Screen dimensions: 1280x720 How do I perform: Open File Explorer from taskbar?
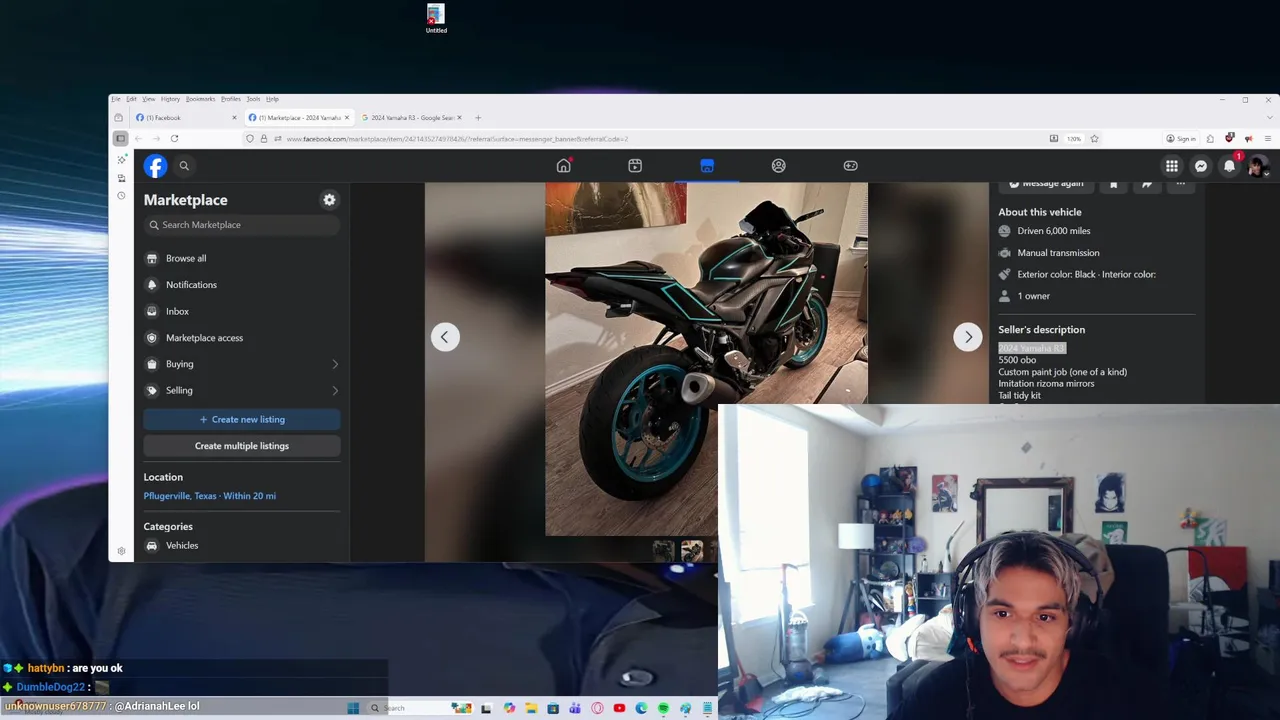click(531, 708)
